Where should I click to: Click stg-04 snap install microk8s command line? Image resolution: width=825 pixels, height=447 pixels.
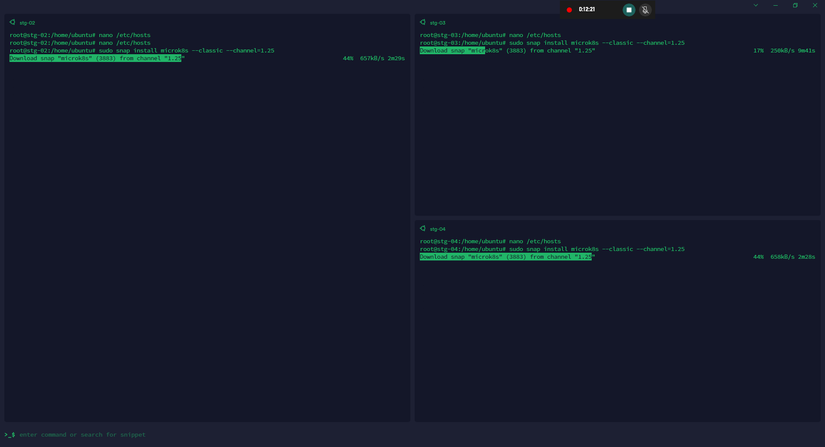click(552, 249)
